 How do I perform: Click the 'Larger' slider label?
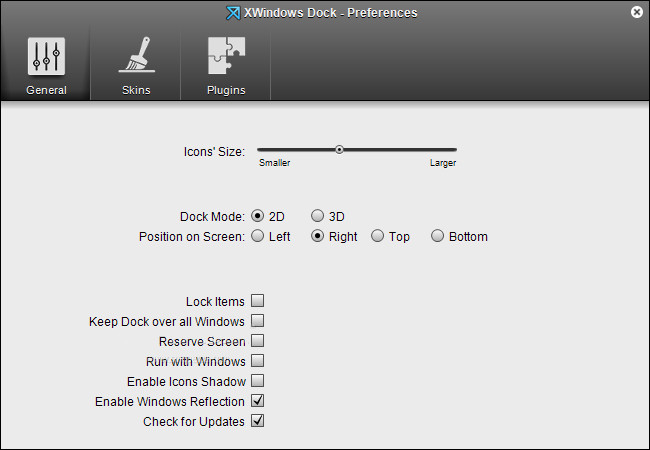coord(443,163)
